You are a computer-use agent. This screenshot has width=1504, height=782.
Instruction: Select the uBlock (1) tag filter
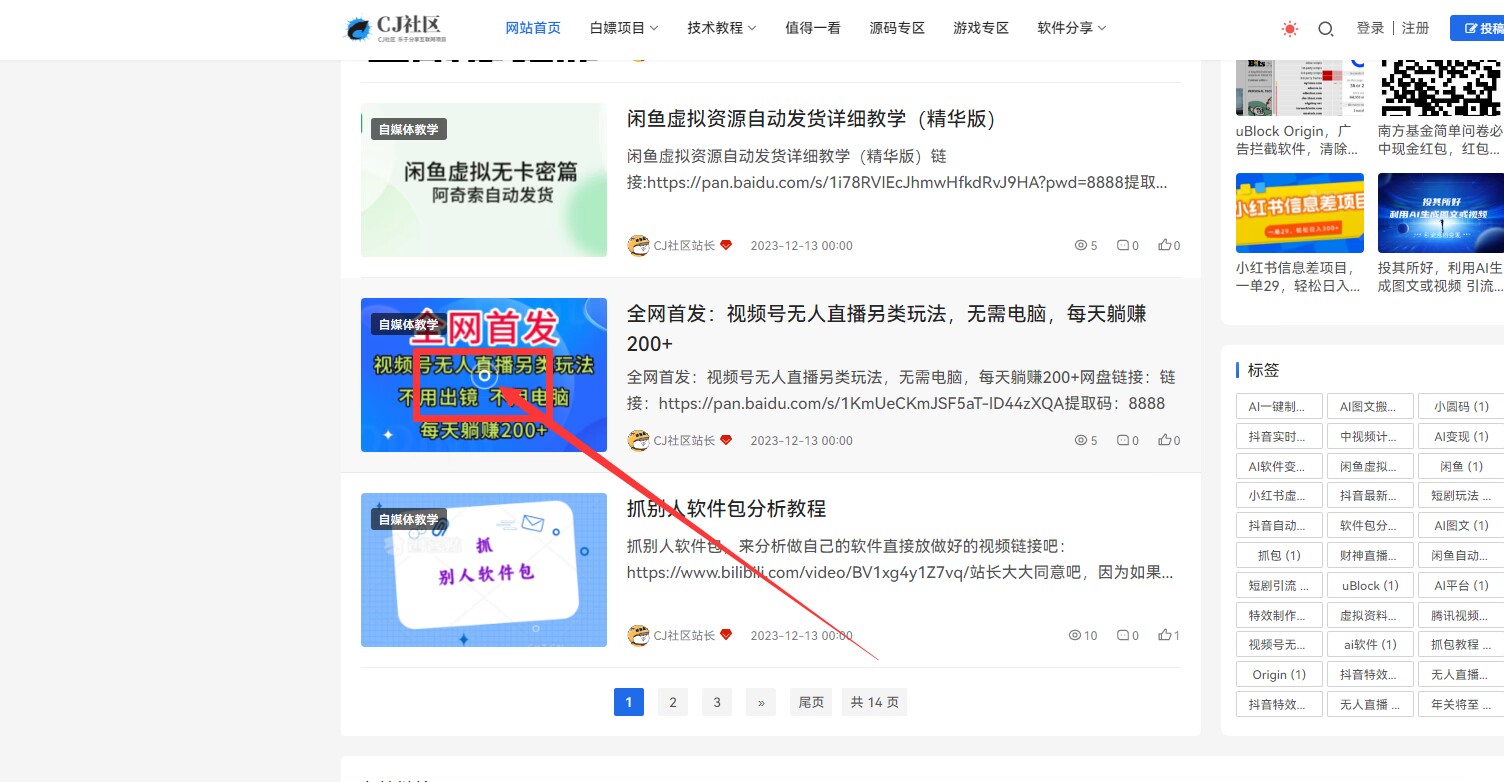click(x=1369, y=584)
